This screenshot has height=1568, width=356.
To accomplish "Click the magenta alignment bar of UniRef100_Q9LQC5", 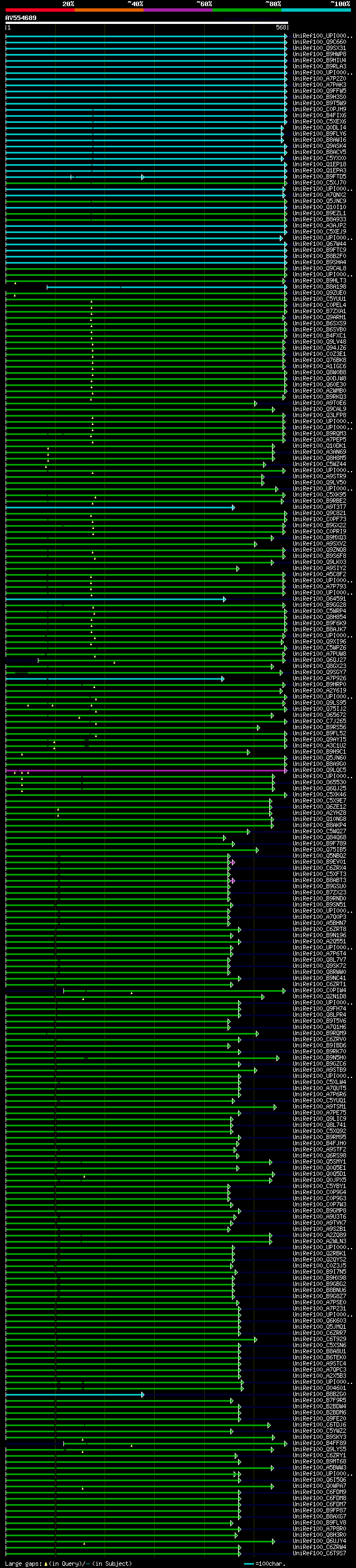I will click(146, 770).
